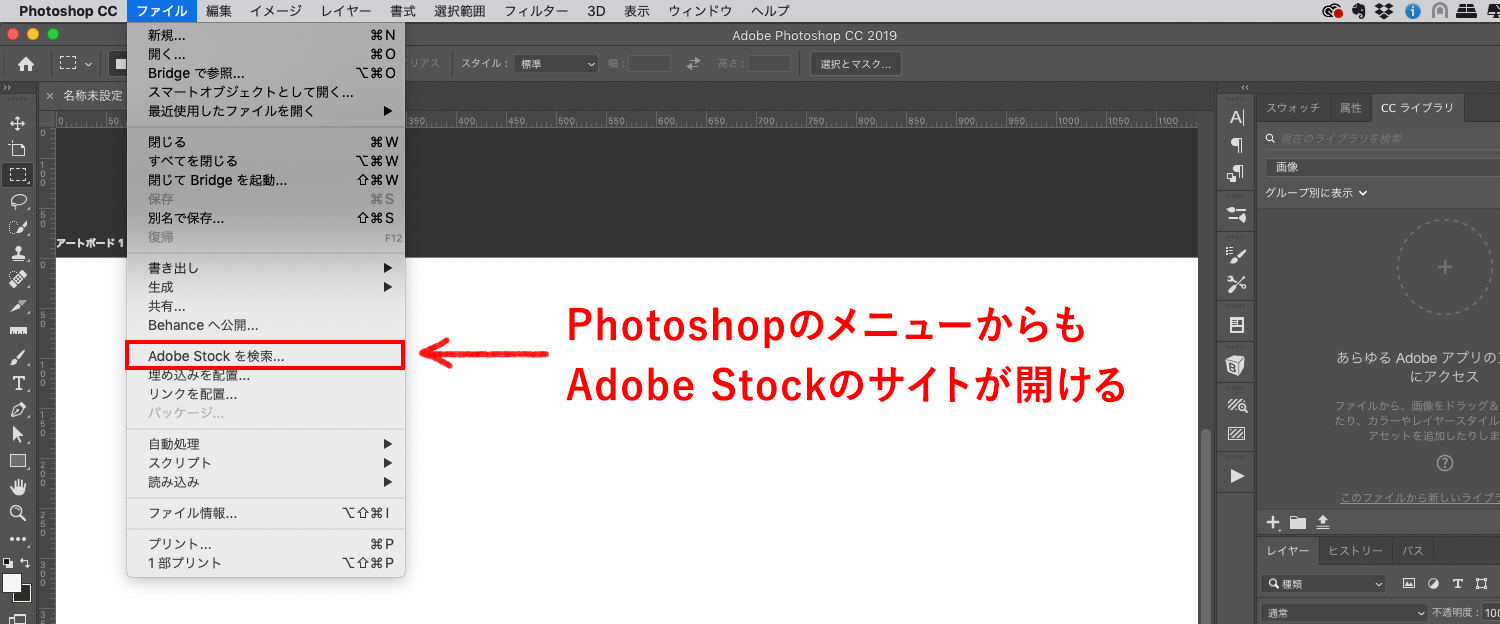Open the 編集 menu in the menu bar
Viewport: 1500px width, 624px height.
219,11
